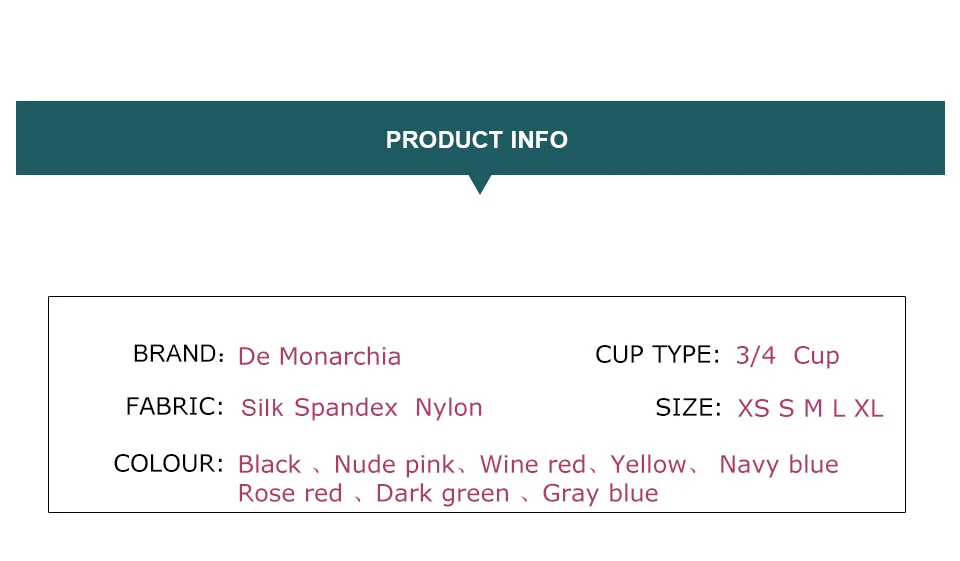Select the Nylon fabric text
Image resolution: width=960 pixels, height=561 pixels.
coord(449,408)
